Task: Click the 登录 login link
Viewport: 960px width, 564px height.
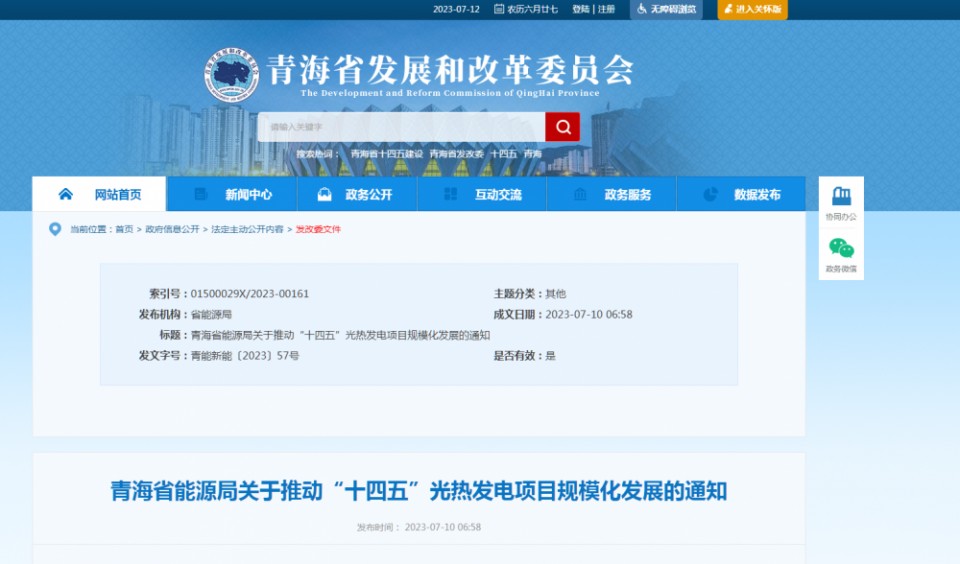Action: (x=580, y=9)
